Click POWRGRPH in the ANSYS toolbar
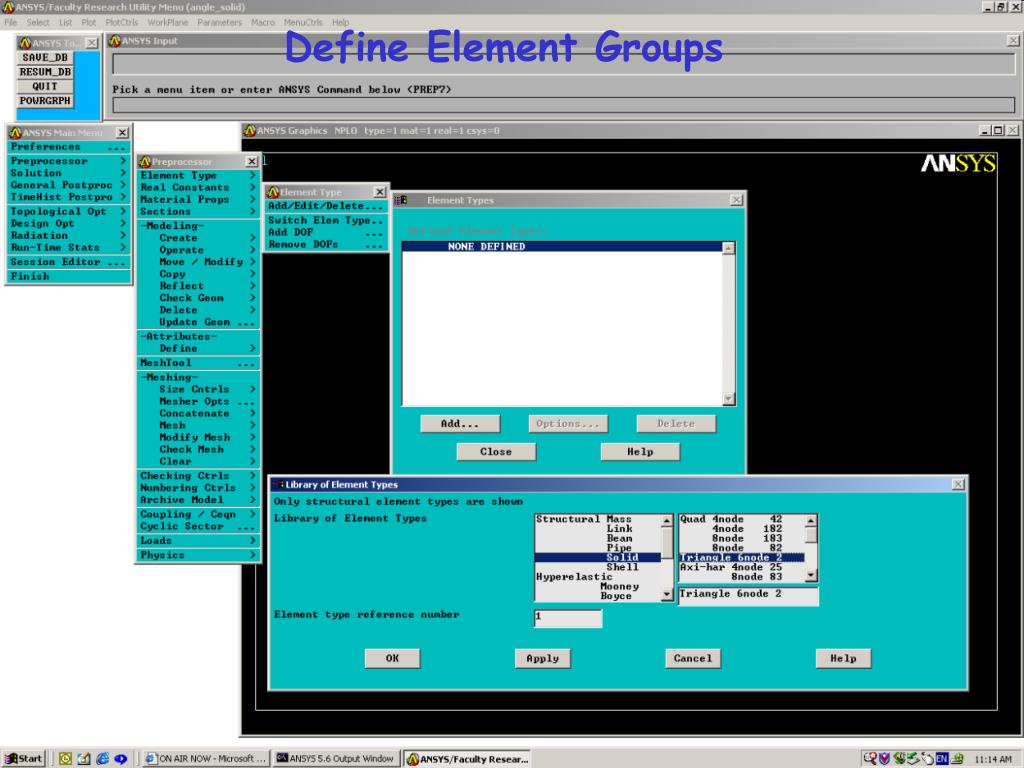This screenshot has height=768, width=1024. (x=45, y=101)
